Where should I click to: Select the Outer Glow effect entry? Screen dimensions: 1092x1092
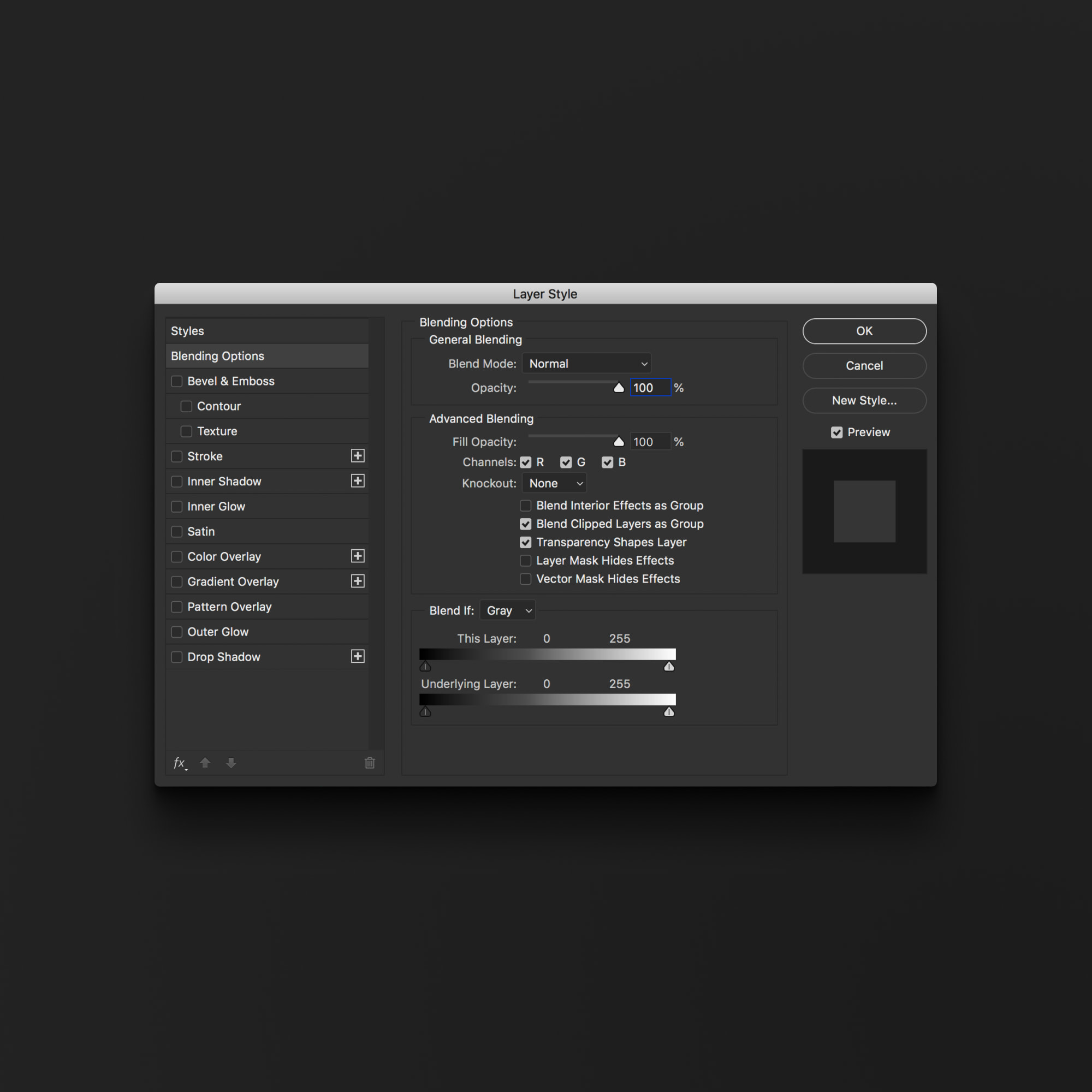218,632
